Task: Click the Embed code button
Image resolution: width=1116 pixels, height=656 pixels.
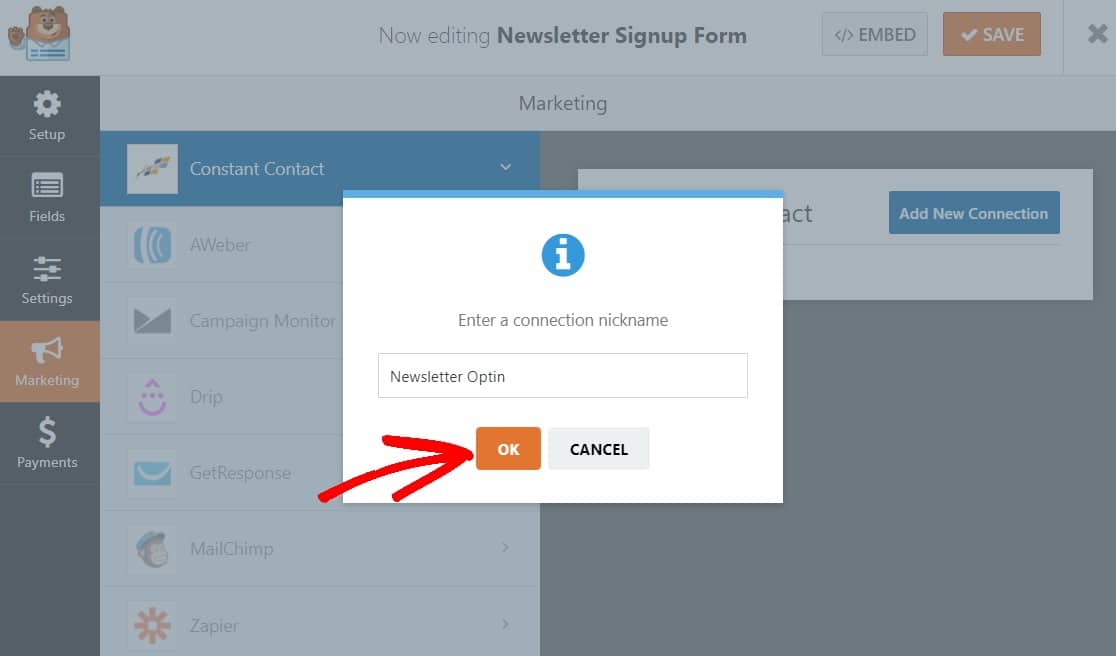Action: pyautogui.click(x=875, y=35)
